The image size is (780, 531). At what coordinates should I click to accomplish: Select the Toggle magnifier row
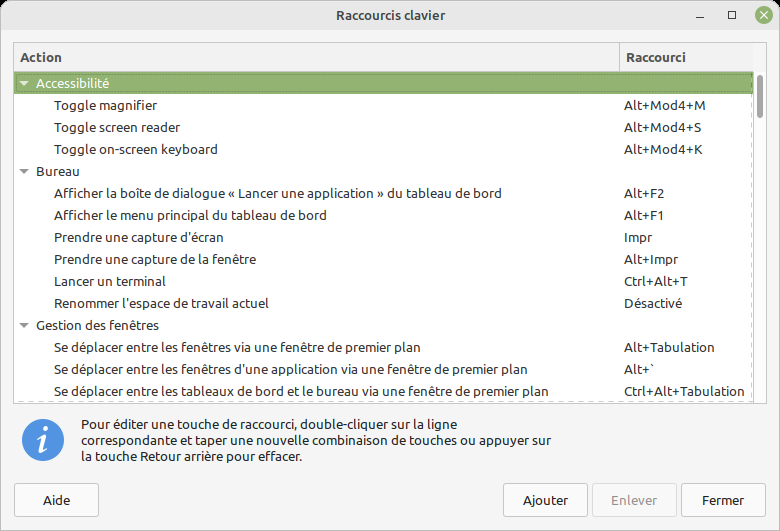coord(105,106)
